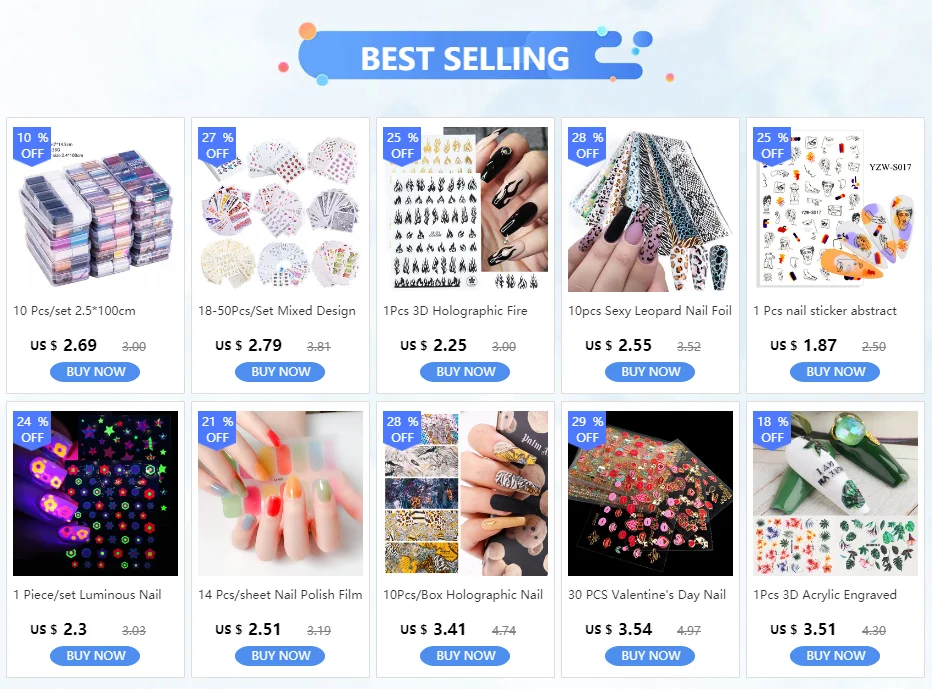Click the 10% OFF badge on foil set

(x=32, y=146)
